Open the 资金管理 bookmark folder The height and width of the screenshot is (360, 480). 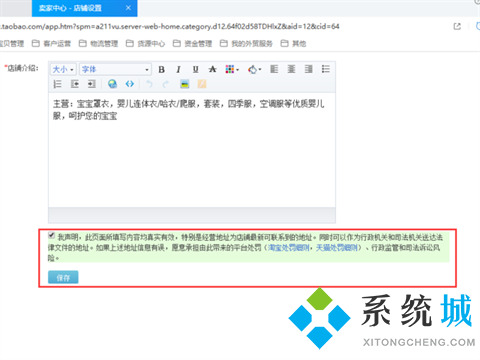pos(193,43)
